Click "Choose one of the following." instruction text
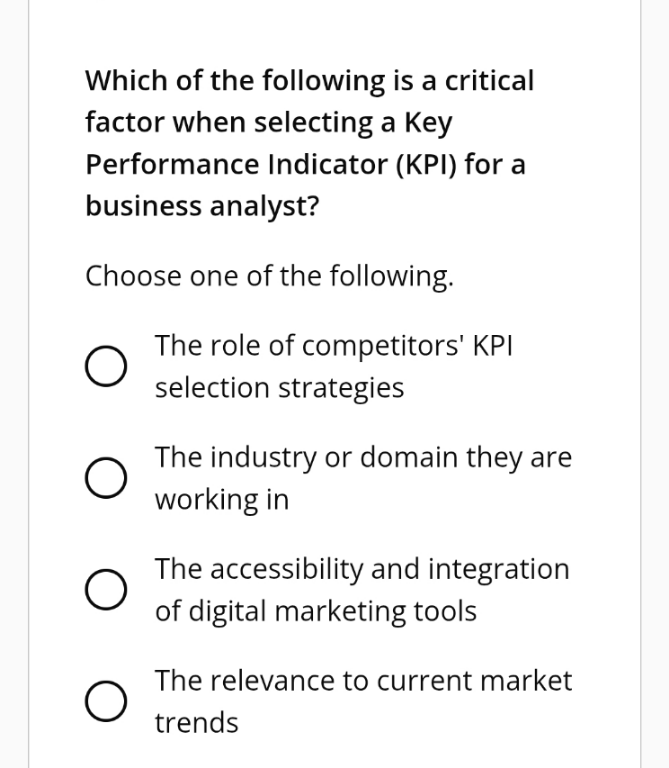This screenshot has width=669, height=768. click(270, 275)
